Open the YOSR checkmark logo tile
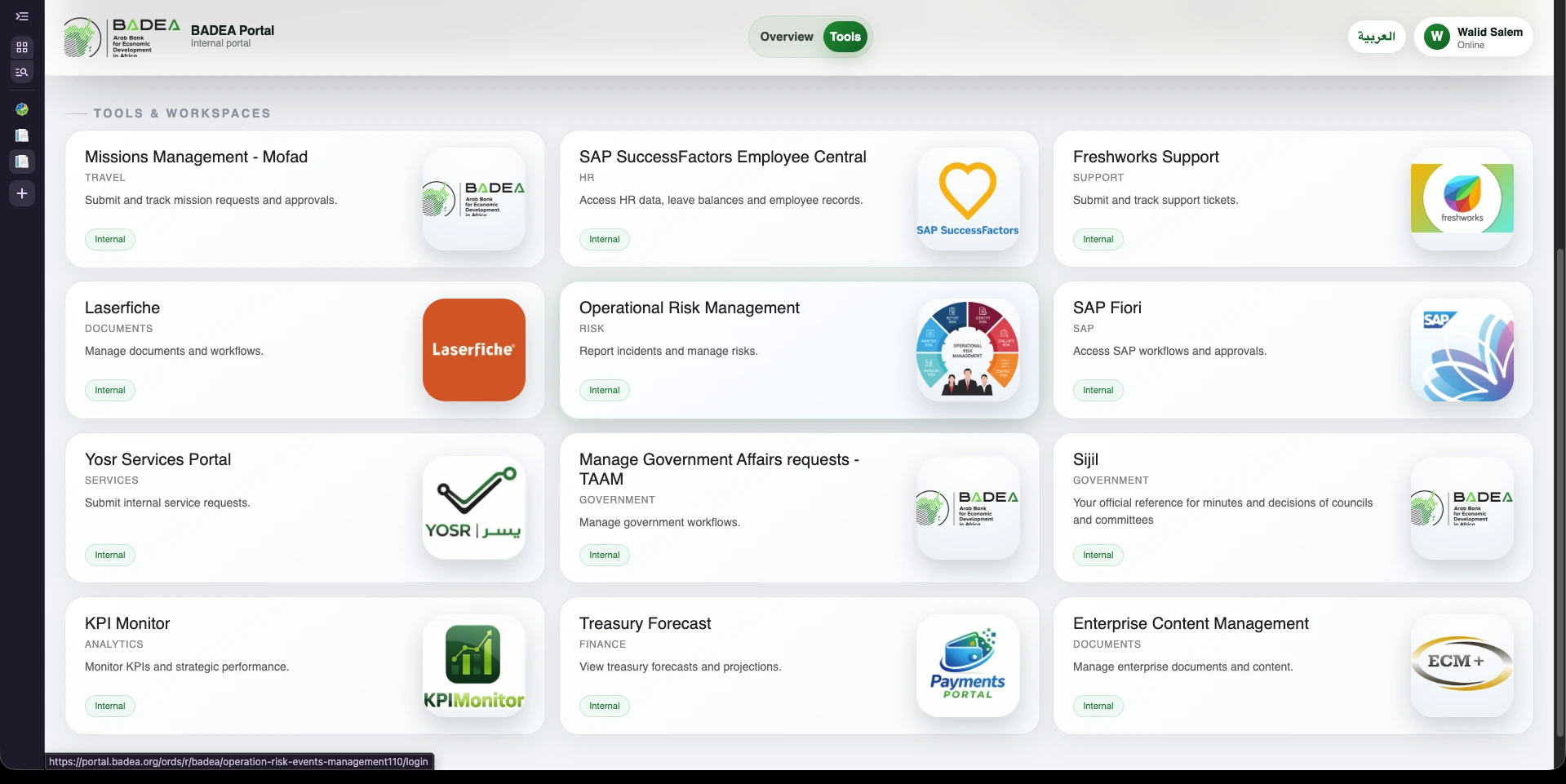 click(x=474, y=507)
